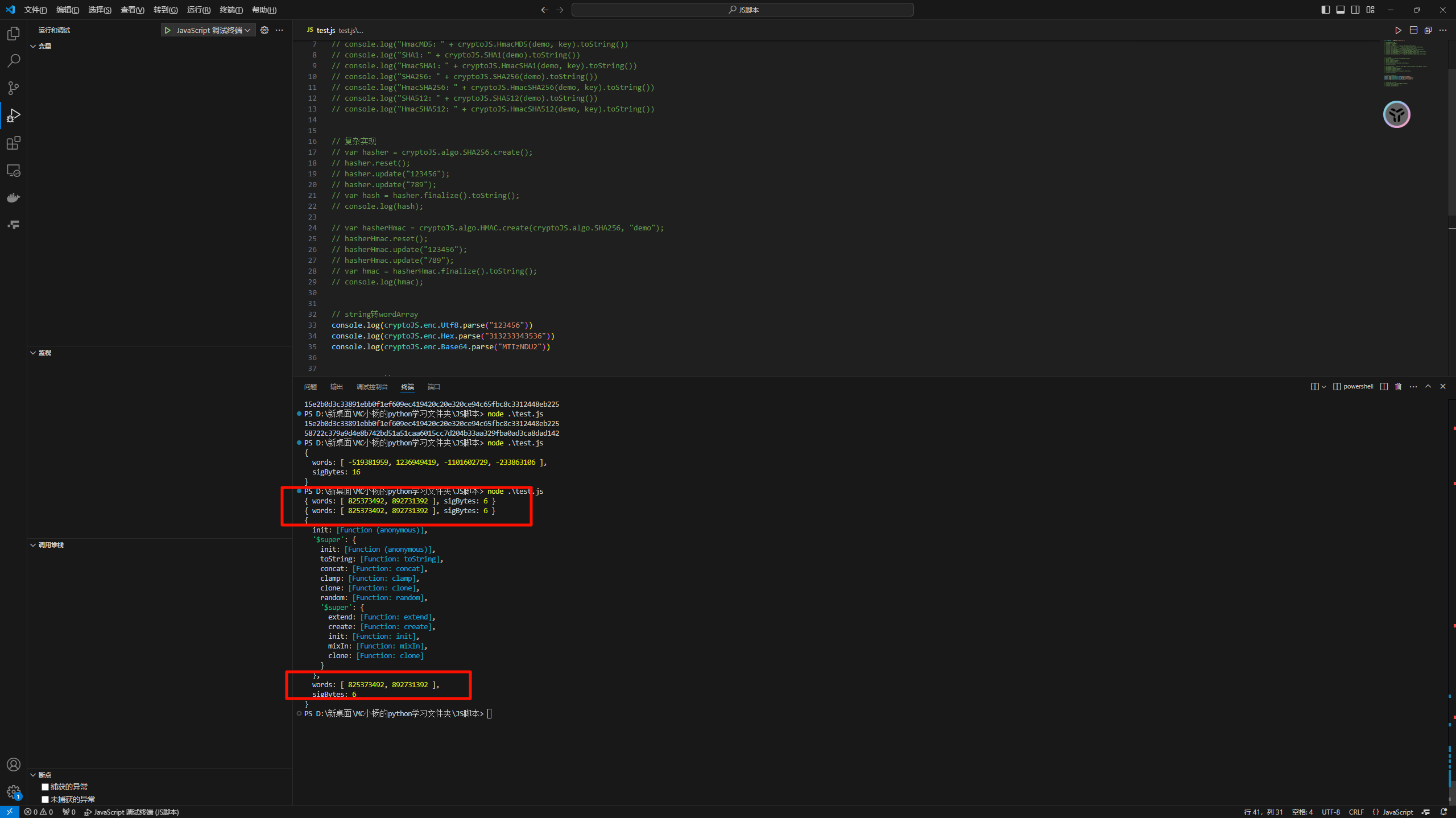Open launch.json via debug gear icon
This screenshot has height=818, width=1456.
[x=264, y=30]
